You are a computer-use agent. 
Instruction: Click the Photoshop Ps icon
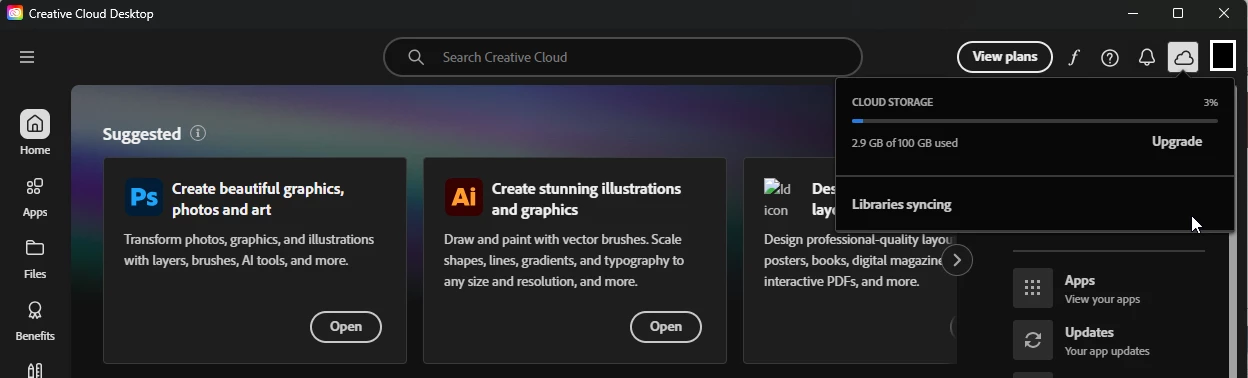(x=144, y=198)
